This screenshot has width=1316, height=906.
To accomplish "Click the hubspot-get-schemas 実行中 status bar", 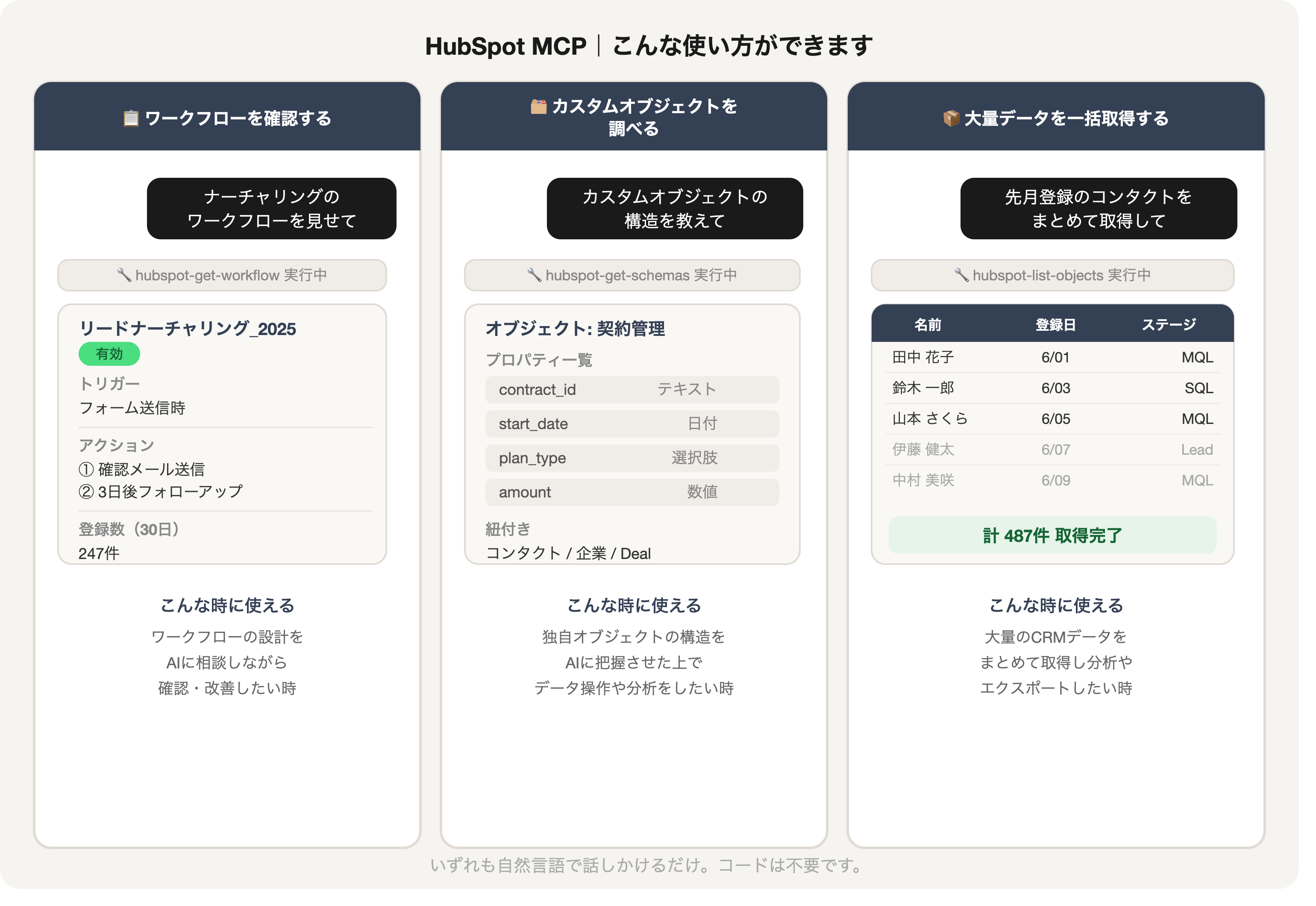I will coord(632,275).
